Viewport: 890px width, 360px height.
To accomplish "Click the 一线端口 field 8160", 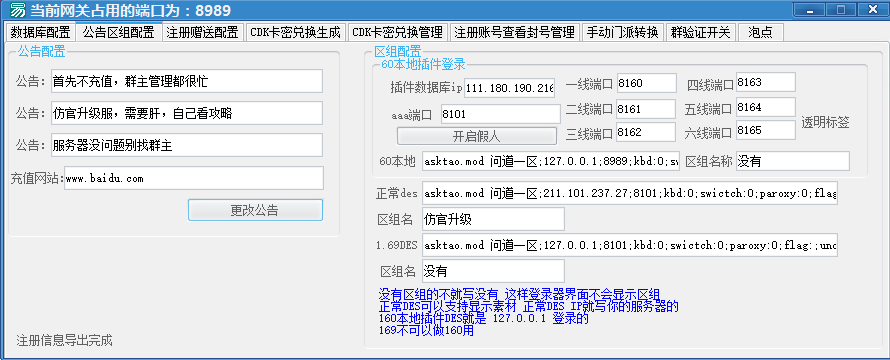I will tap(646, 83).
